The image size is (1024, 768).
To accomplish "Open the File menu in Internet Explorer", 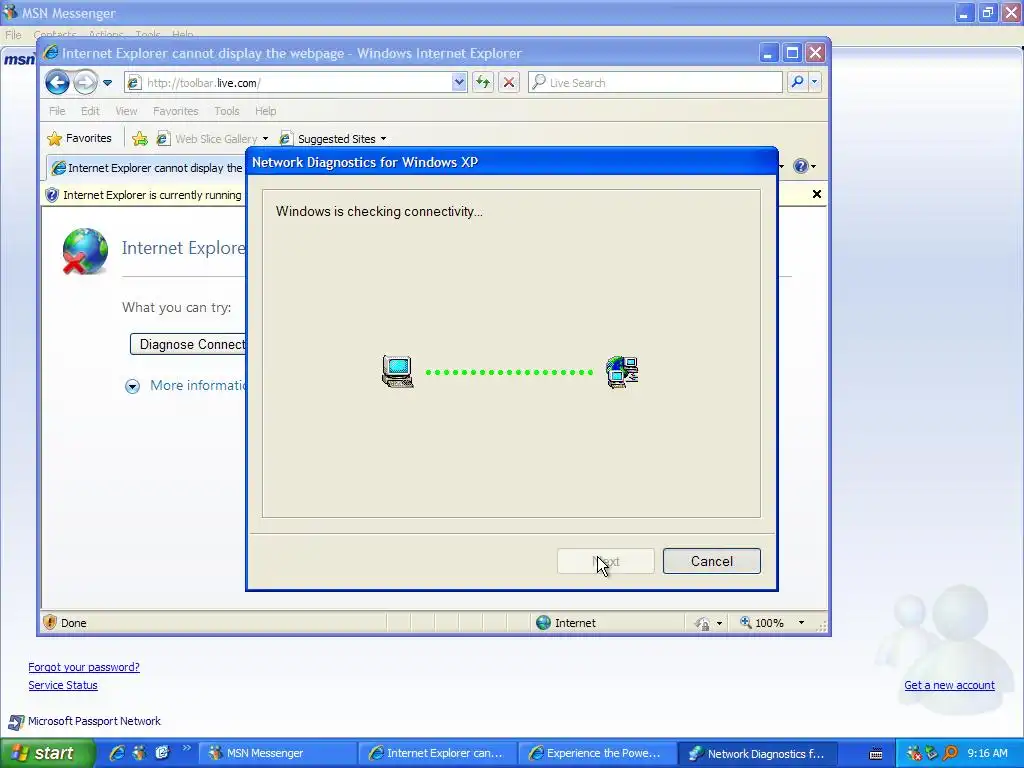I will point(57,111).
